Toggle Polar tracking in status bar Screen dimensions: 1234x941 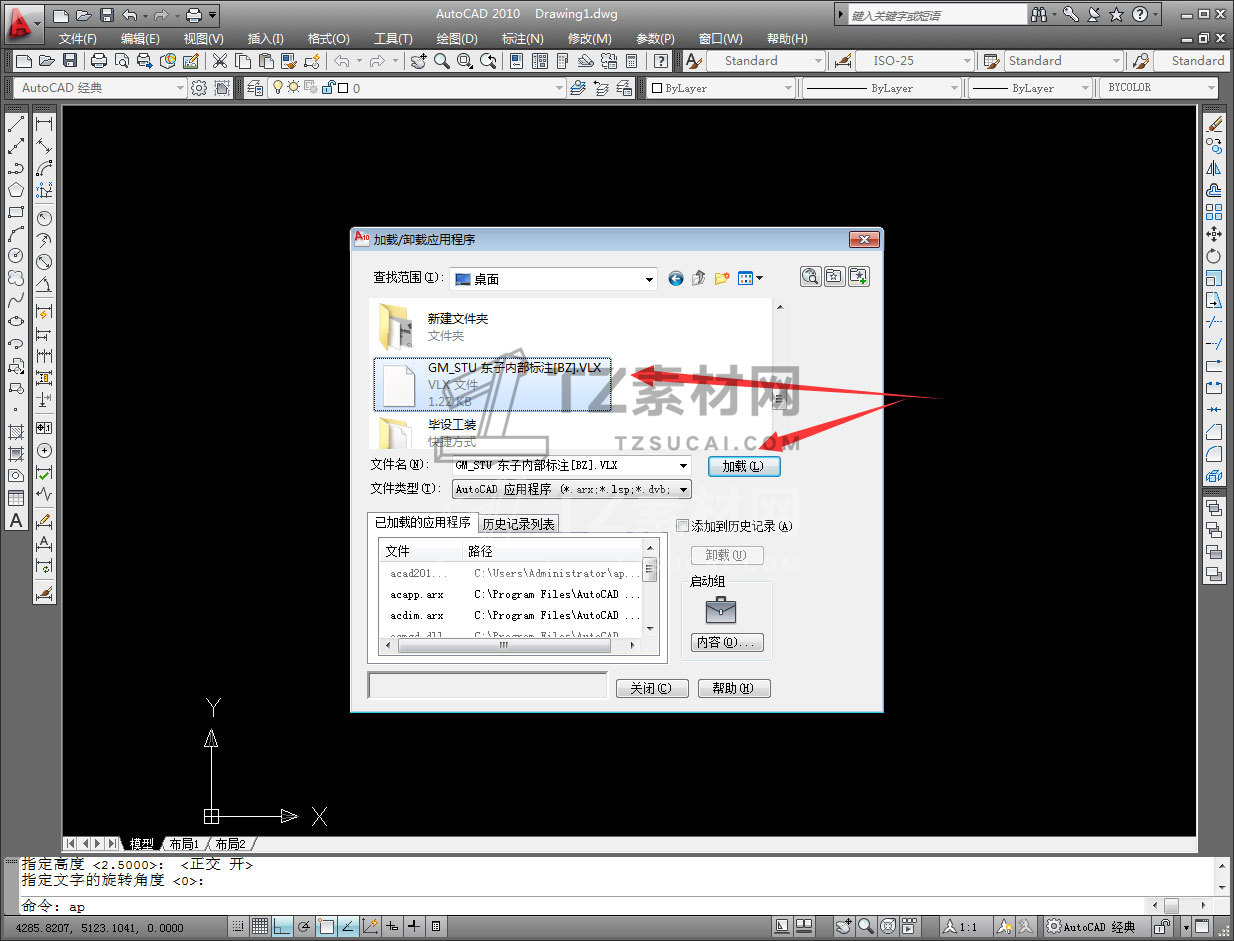[x=304, y=927]
